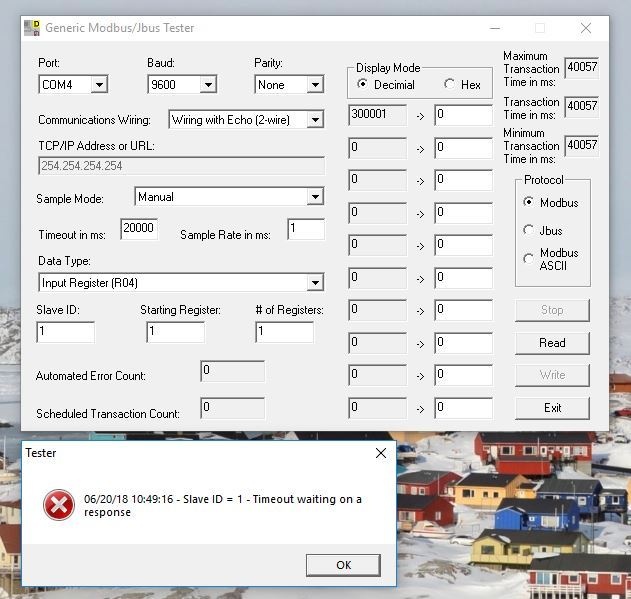The height and width of the screenshot is (599, 631).
Task: Click the Automated Error Count field
Action: pyautogui.click(x=233, y=371)
